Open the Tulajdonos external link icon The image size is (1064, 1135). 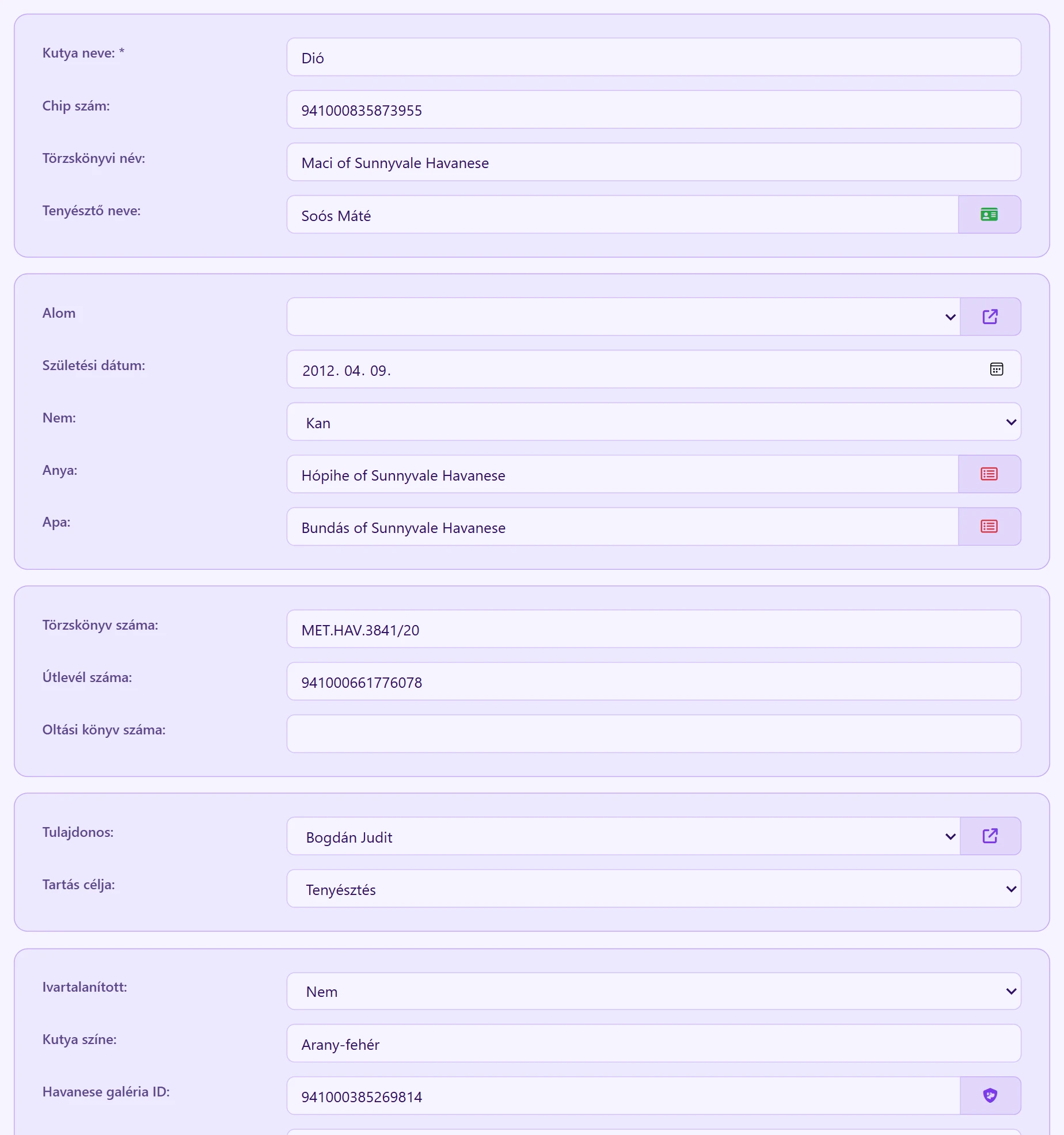tap(990, 836)
